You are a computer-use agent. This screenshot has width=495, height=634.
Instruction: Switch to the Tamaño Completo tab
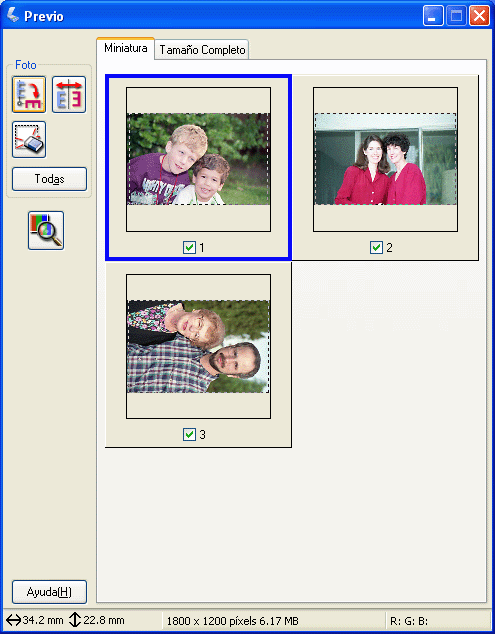click(x=202, y=50)
